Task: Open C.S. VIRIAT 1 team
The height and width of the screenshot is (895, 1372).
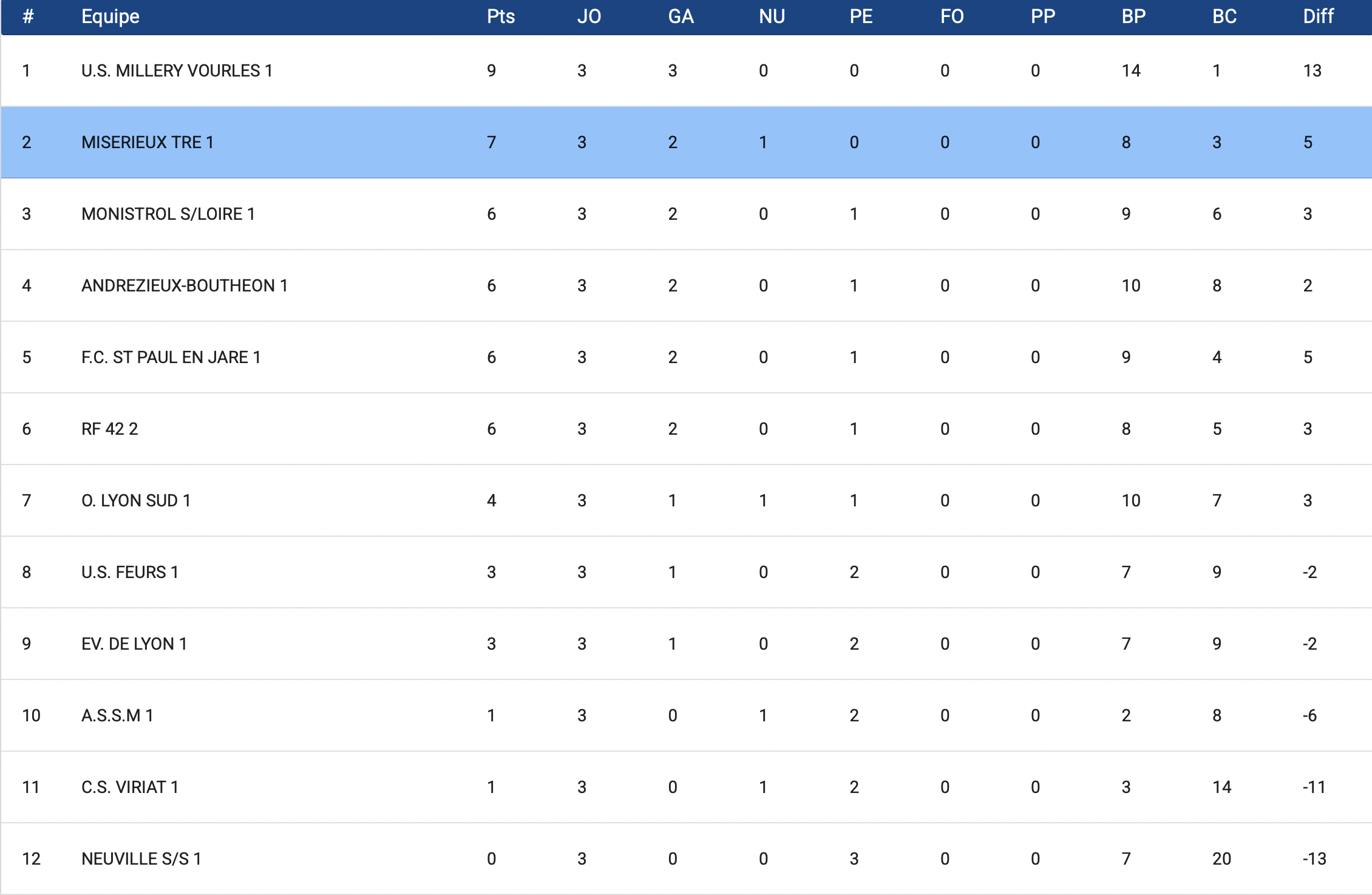Action: coord(130,788)
